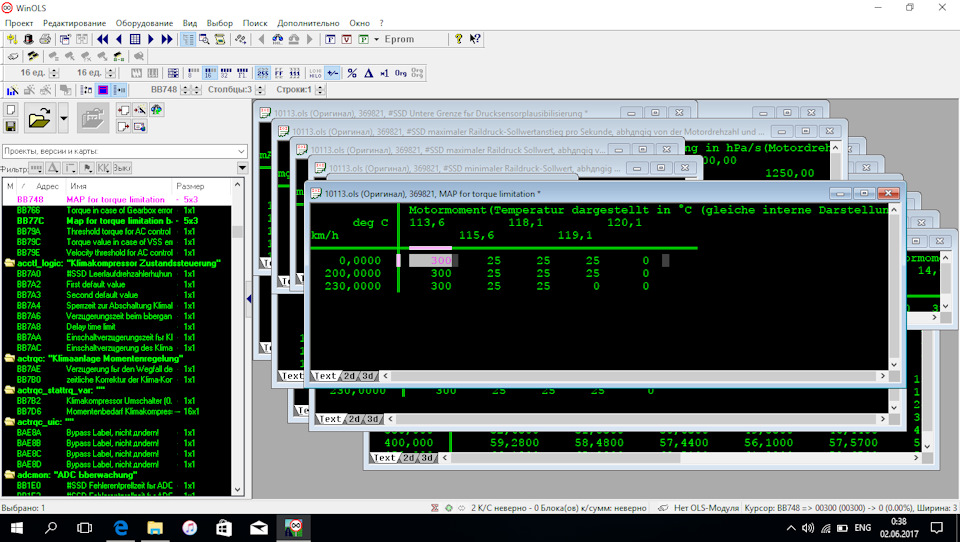Toggle 32-bit data width display
Viewport: 960px width, 542px height.
pos(226,73)
